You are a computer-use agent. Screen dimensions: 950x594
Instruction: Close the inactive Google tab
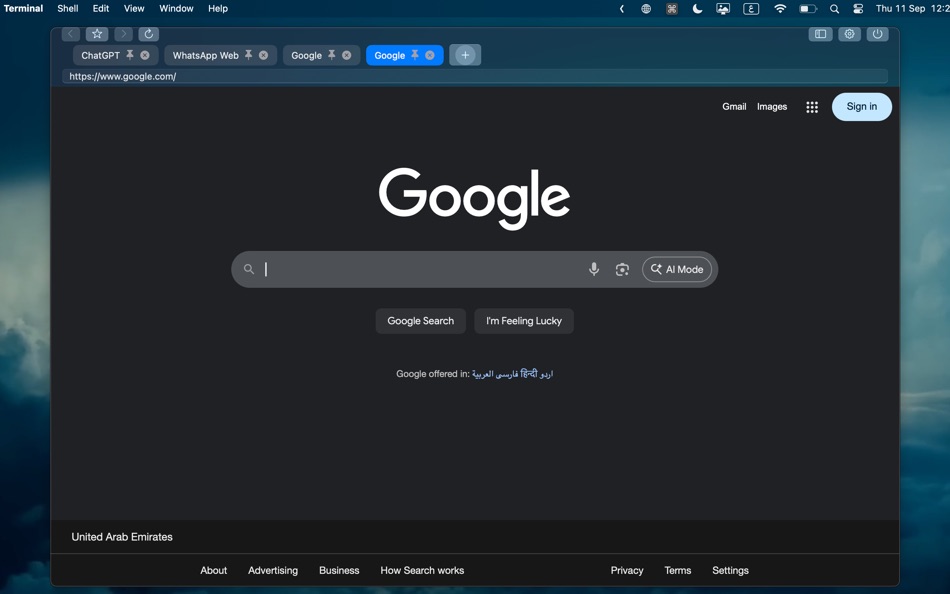(x=347, y=55)
